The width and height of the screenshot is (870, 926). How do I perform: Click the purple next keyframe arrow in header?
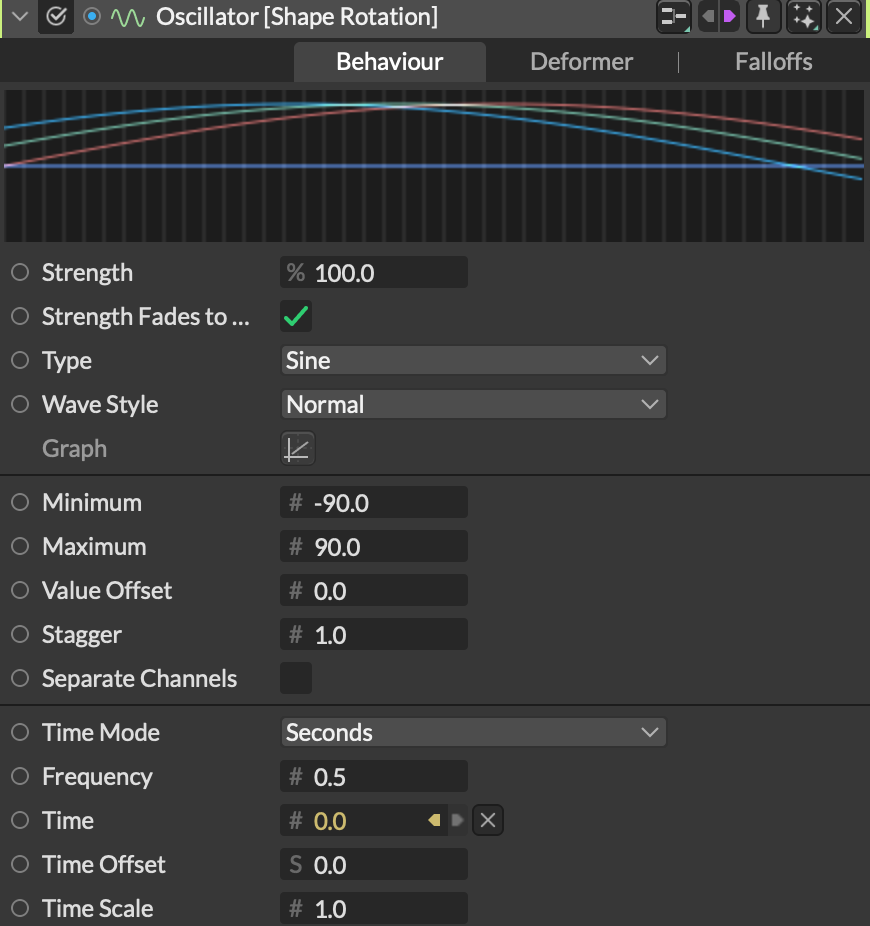point(730,17)
